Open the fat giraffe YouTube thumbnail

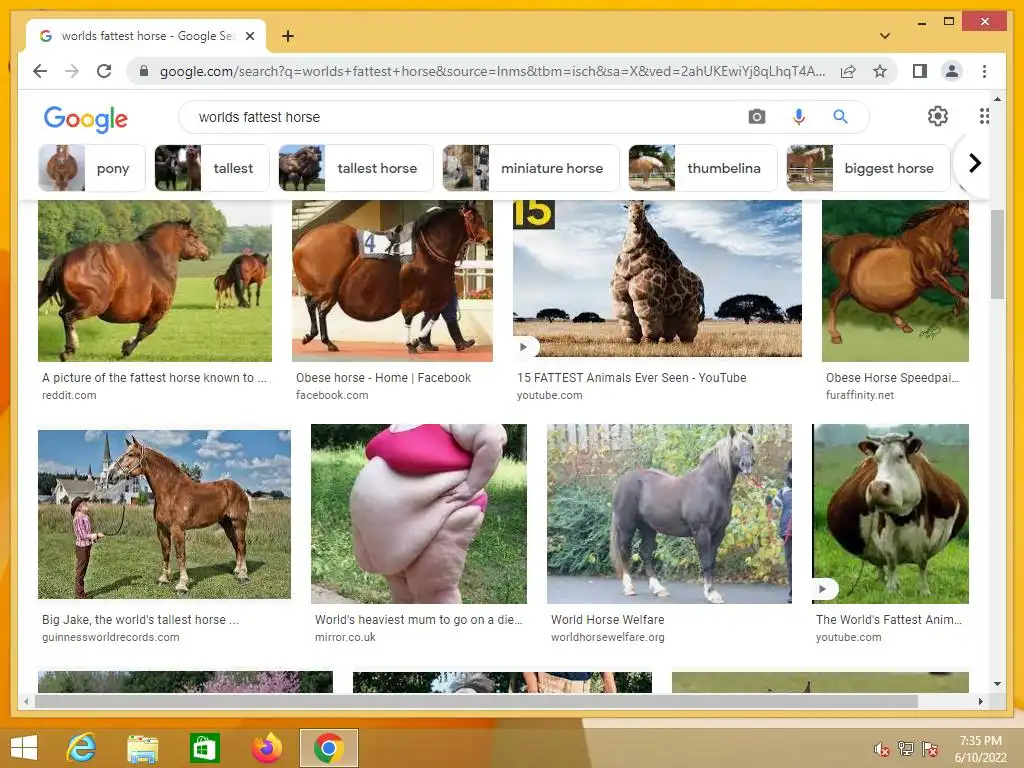[657, 278]
